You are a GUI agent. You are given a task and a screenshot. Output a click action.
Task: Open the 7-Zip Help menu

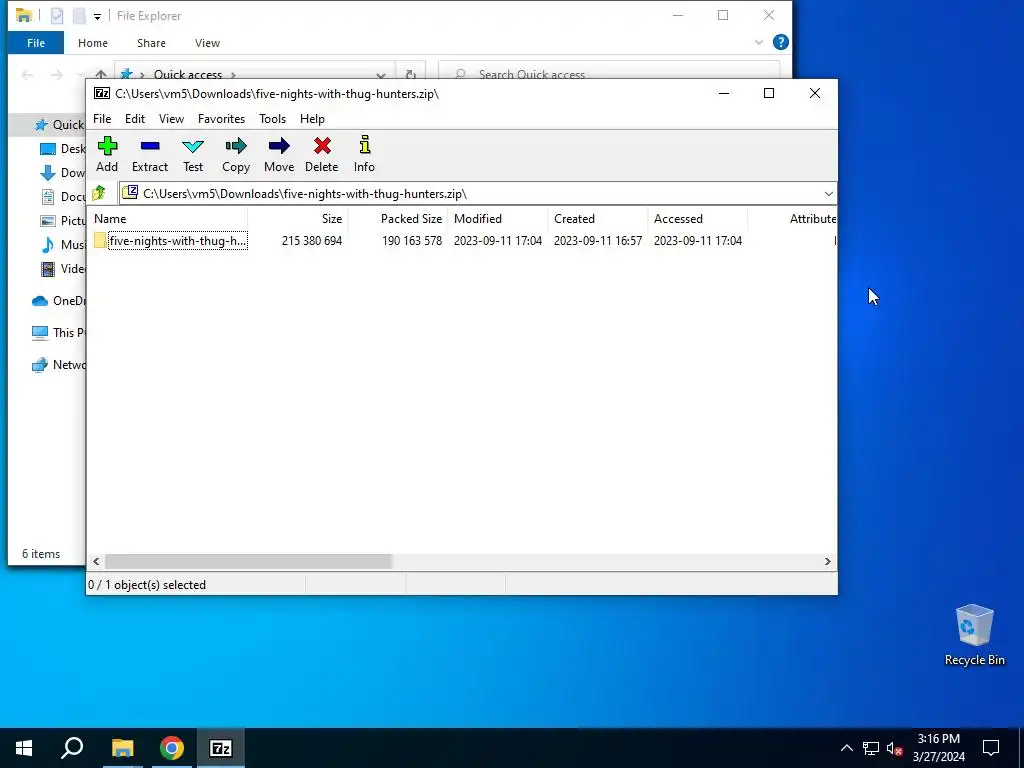(x=312, y=119)
